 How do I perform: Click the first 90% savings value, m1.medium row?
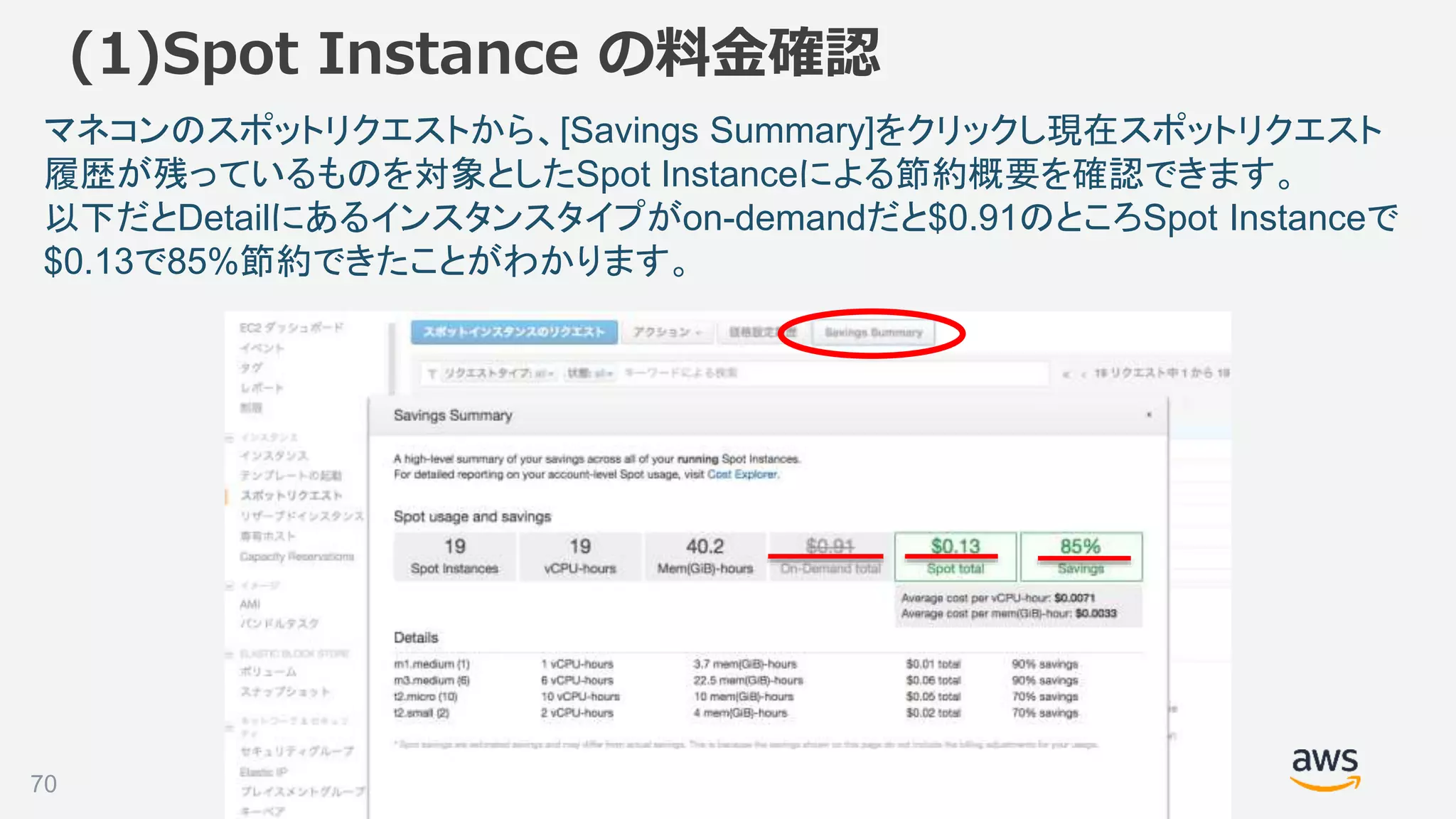pos(1045,664)
